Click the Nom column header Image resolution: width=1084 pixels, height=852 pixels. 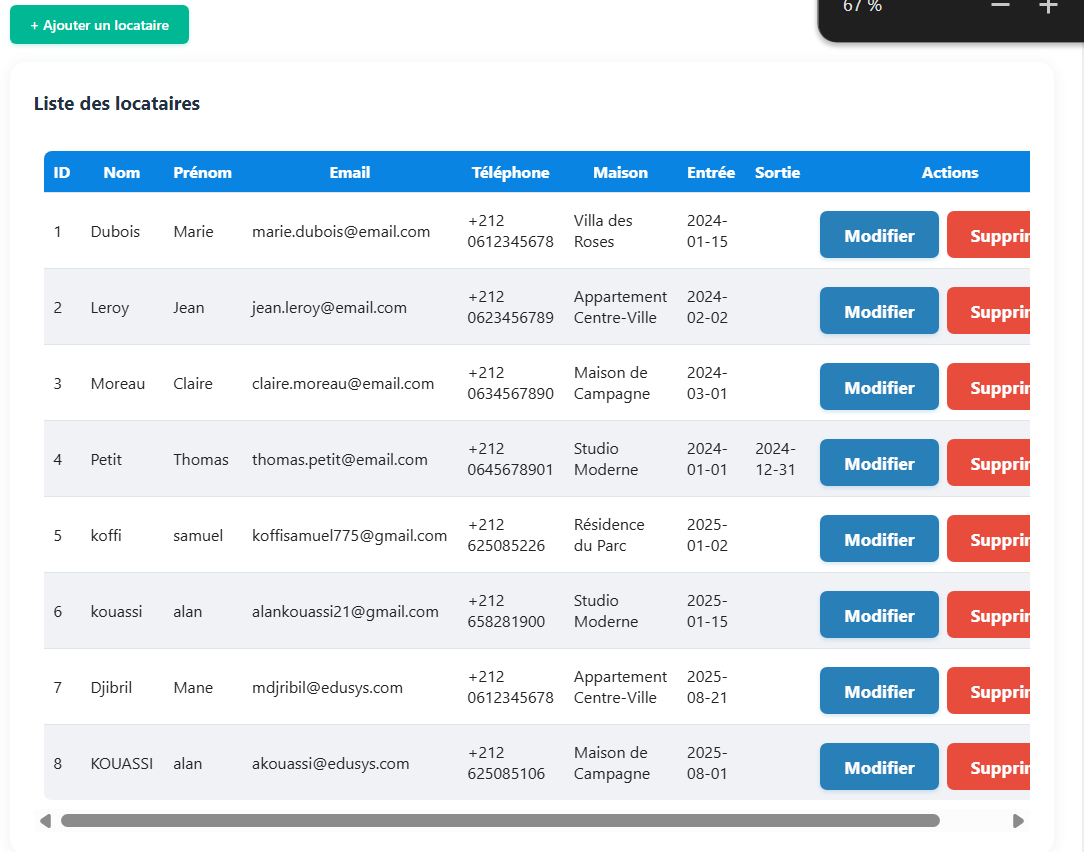coord(122,172)
